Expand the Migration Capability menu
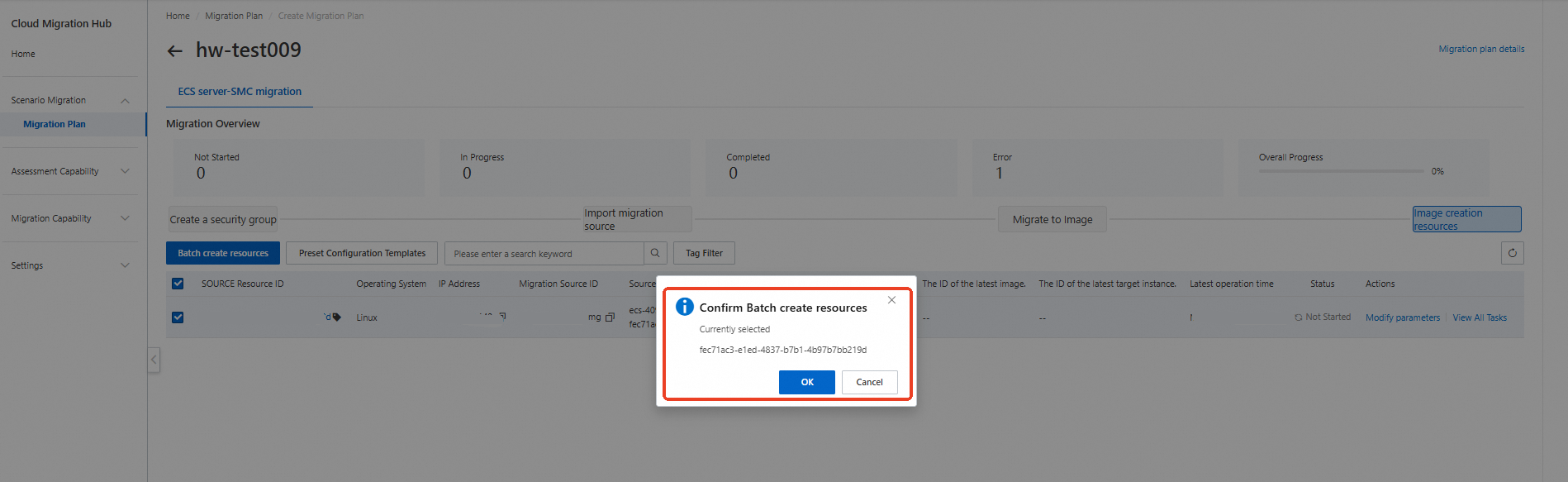 click(x=125, y=218)
